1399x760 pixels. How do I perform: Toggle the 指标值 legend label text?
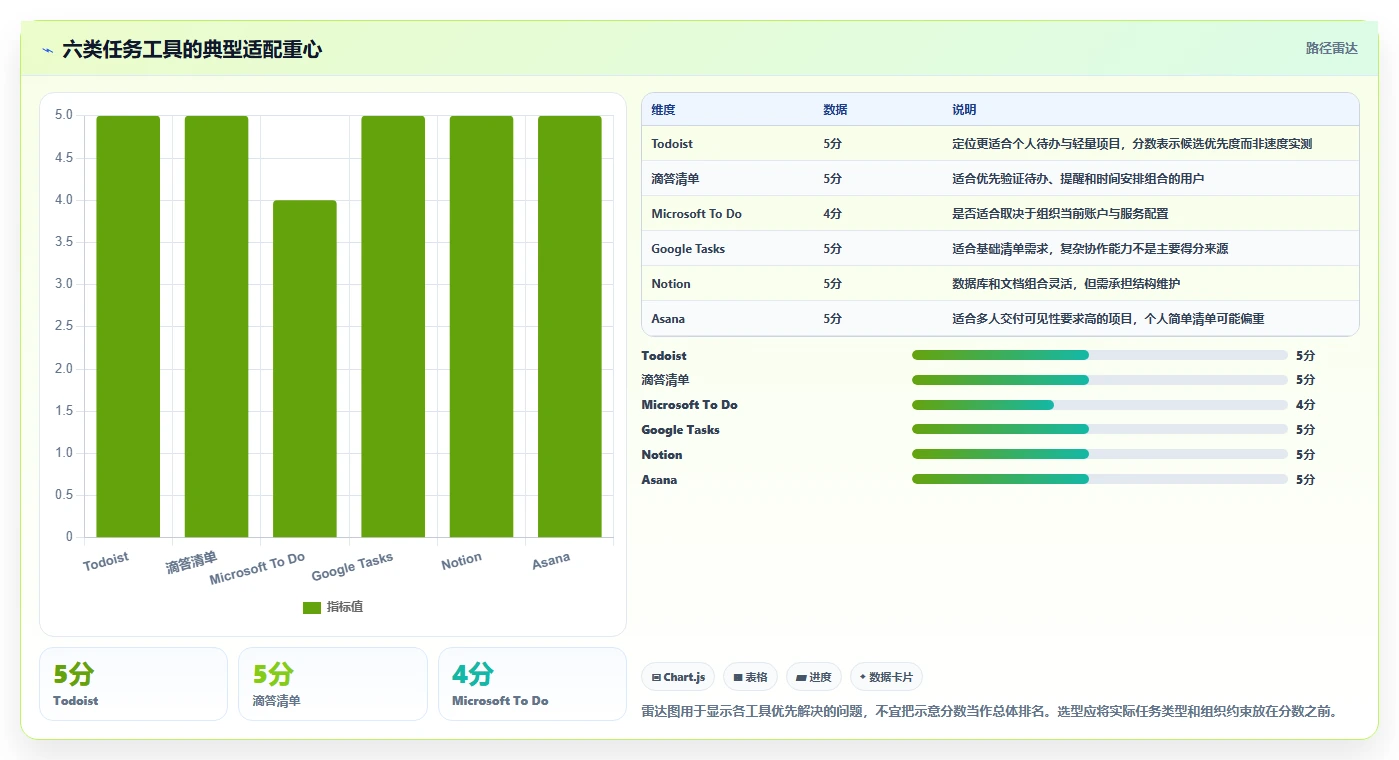tap(345, 607)
